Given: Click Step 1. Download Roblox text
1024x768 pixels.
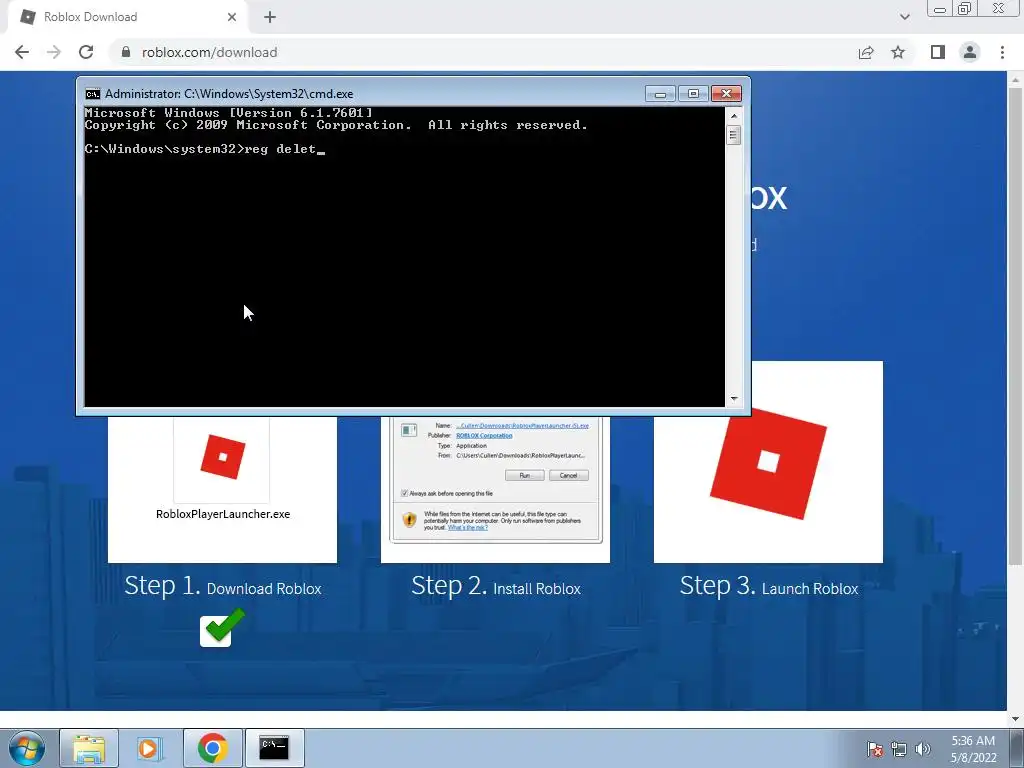Looking at the screenshot, I should [223, 586].
